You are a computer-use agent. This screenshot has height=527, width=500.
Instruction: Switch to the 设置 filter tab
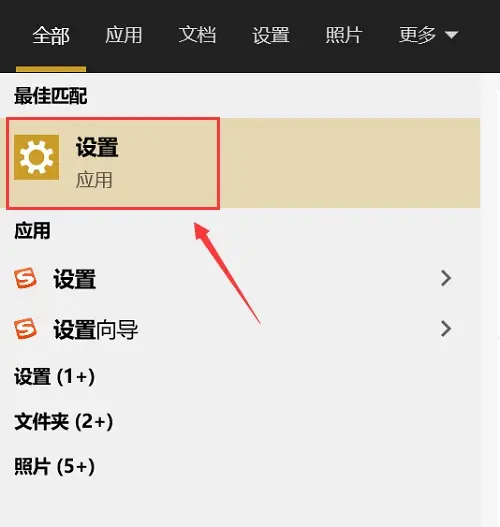tap(271, 35)
